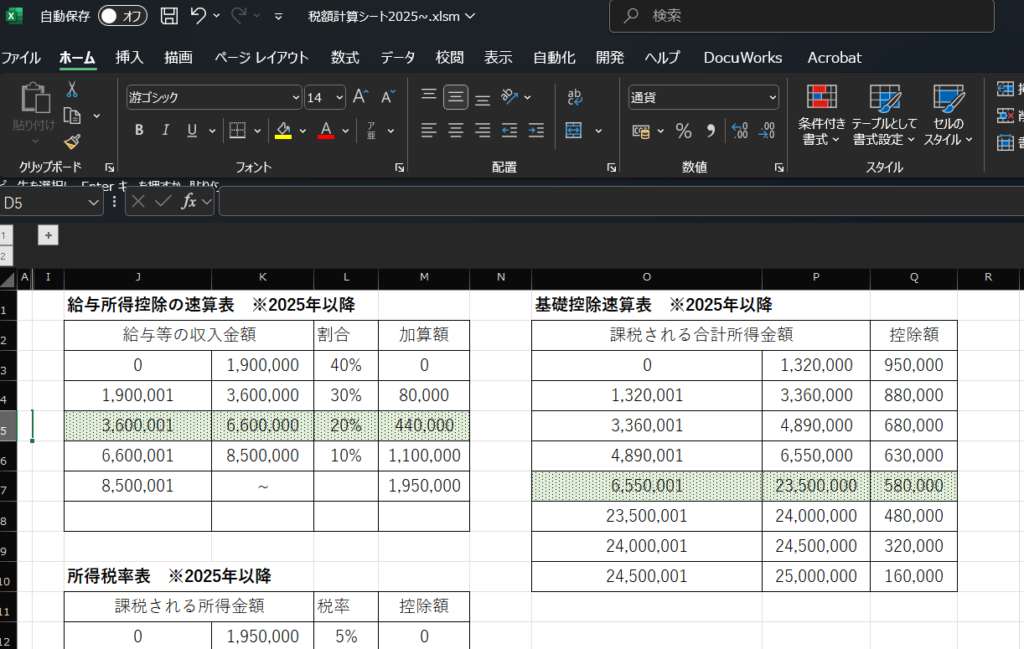Click the テーブルとして書式設定 button
1024x649 pixels.
(885, 115)
